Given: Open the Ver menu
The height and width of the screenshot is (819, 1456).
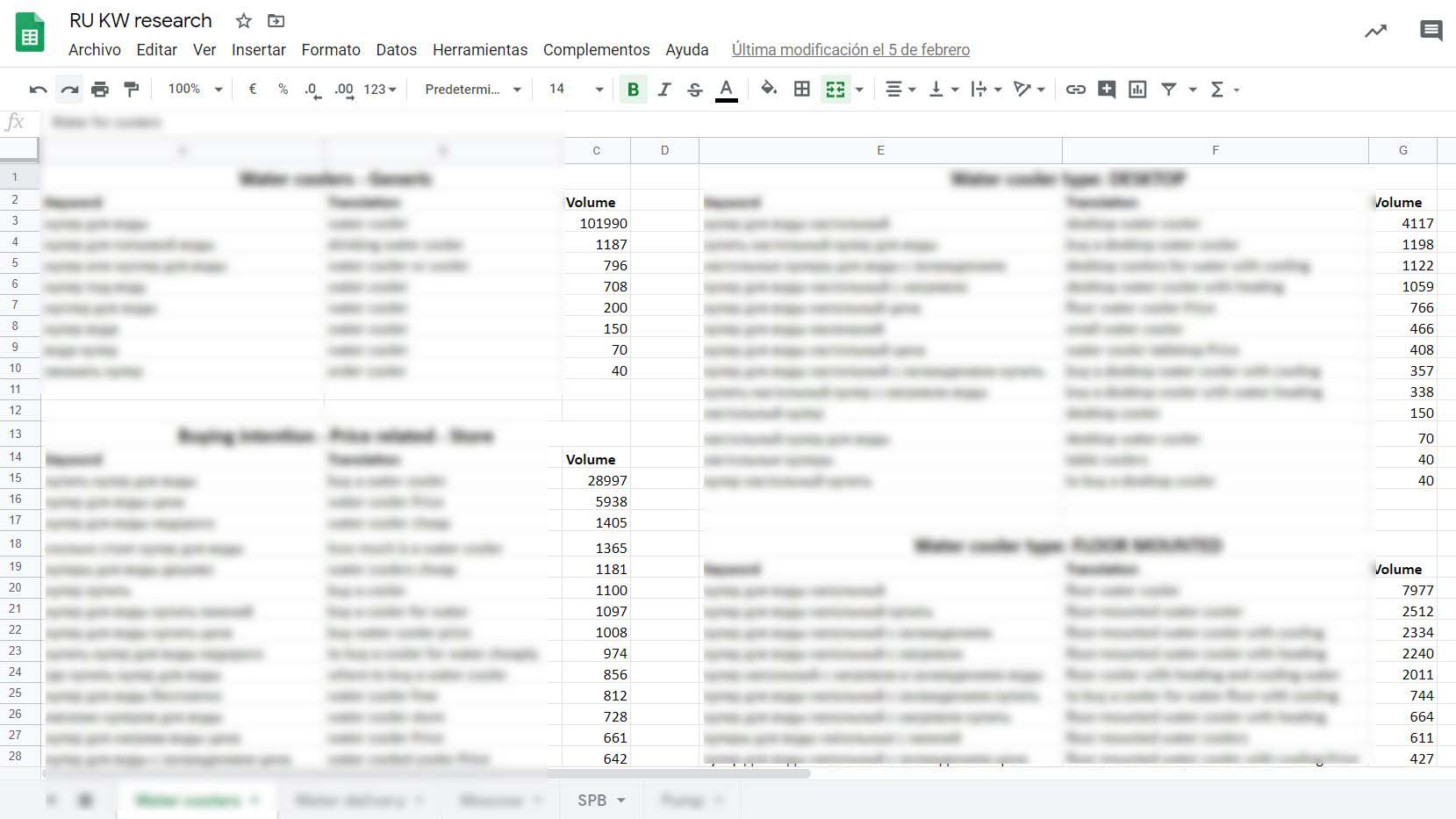Looking at the screenshot, I should pyautogui.click(x=204, y=50).
